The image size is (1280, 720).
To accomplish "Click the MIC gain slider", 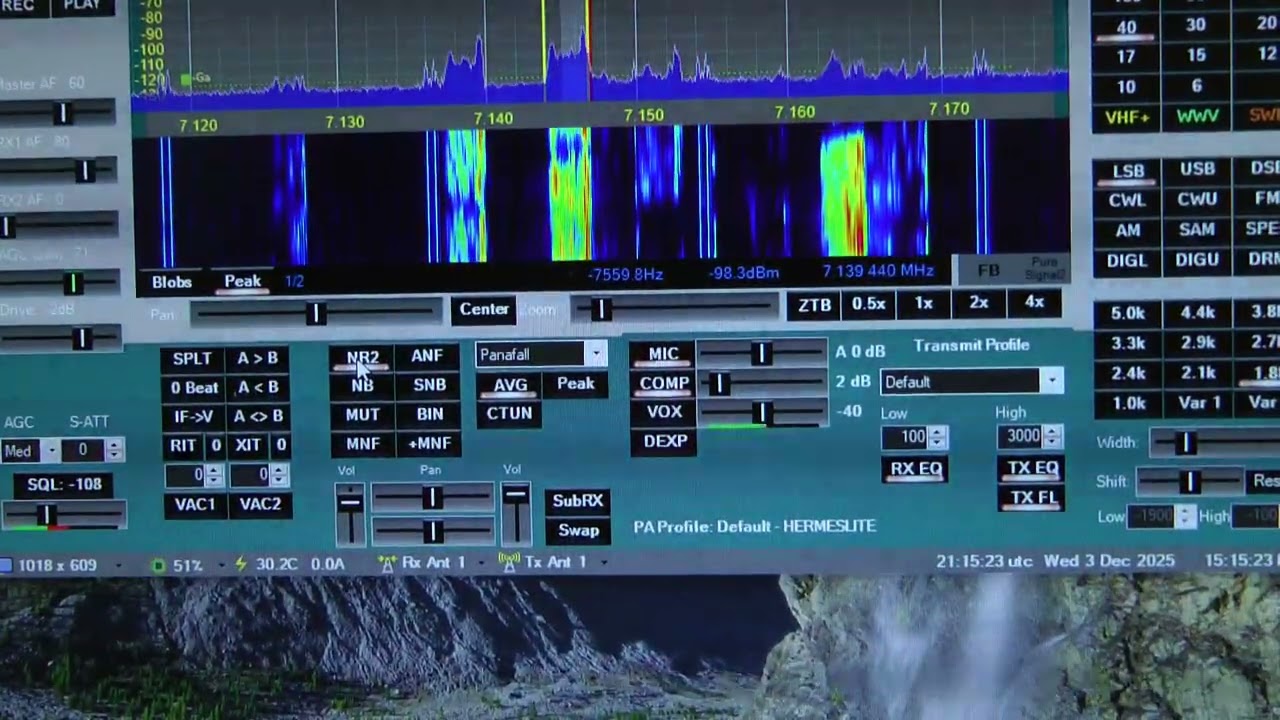I will (762, 354).
